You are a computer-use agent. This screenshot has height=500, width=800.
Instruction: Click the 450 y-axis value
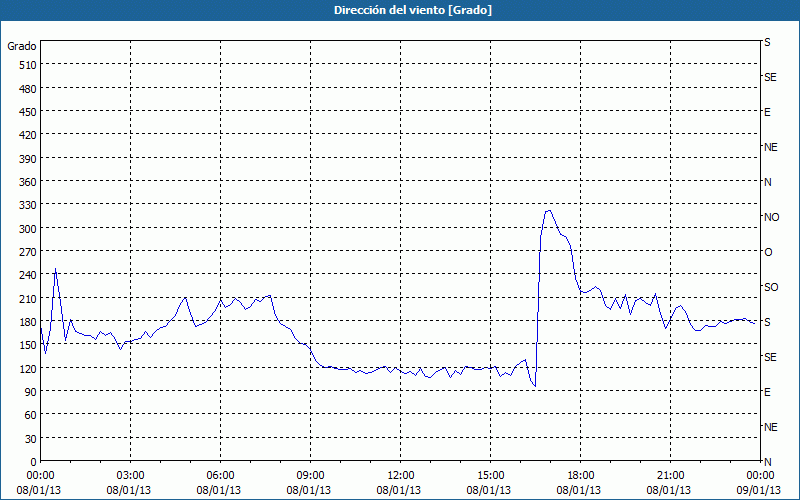(x=28, y=112)
